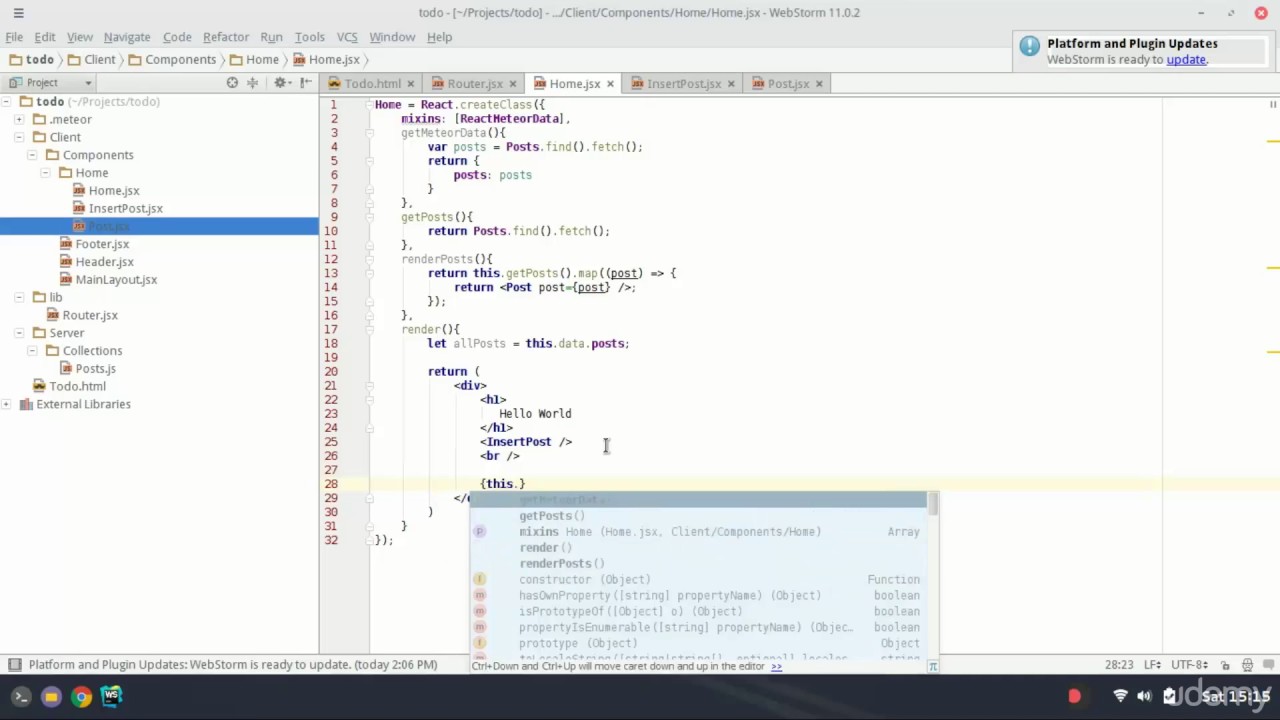The height and width of the screenshot is (720, 1280).
Task: Select Posts.js in the project tree
Action: (x=95, y=369)
